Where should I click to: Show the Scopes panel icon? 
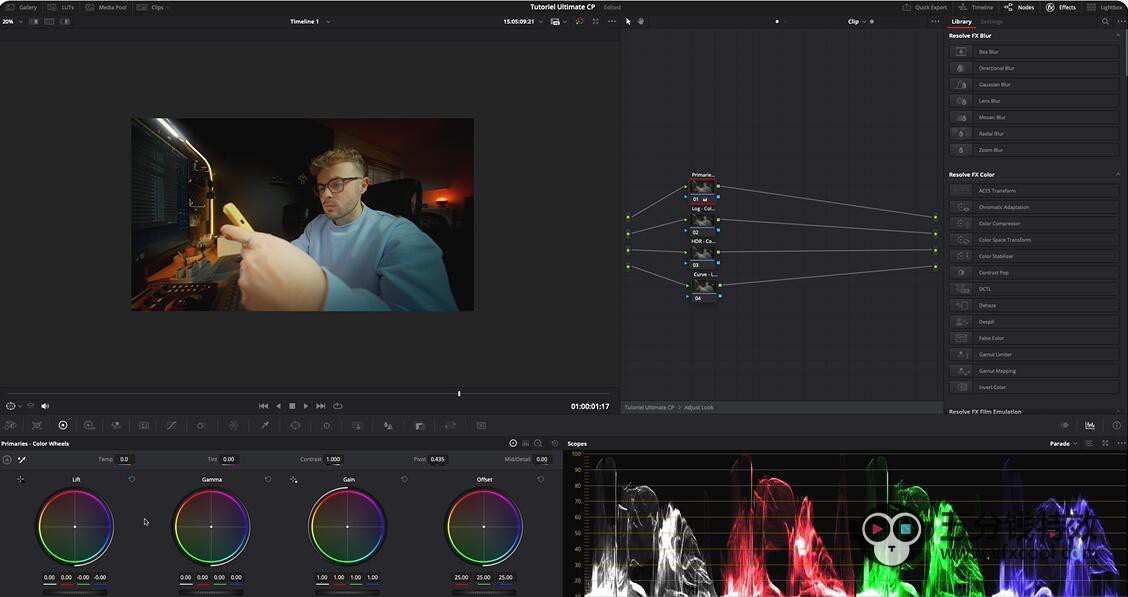point(1090,426)
